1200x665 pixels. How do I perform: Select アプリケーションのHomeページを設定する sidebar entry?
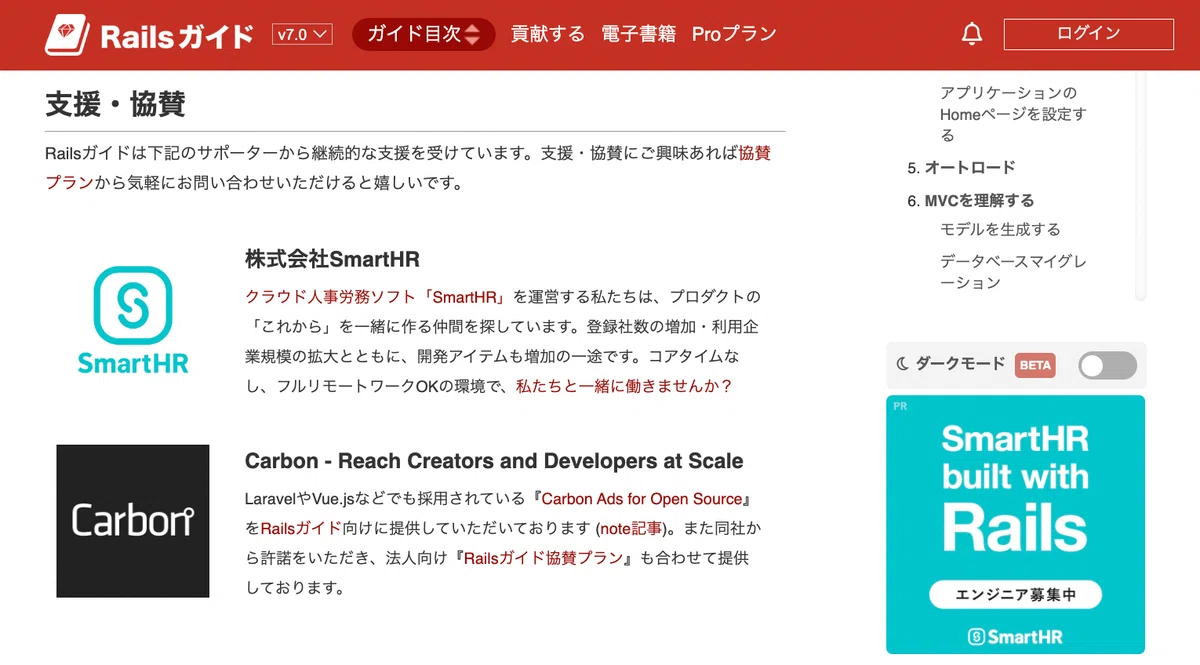1012,114
